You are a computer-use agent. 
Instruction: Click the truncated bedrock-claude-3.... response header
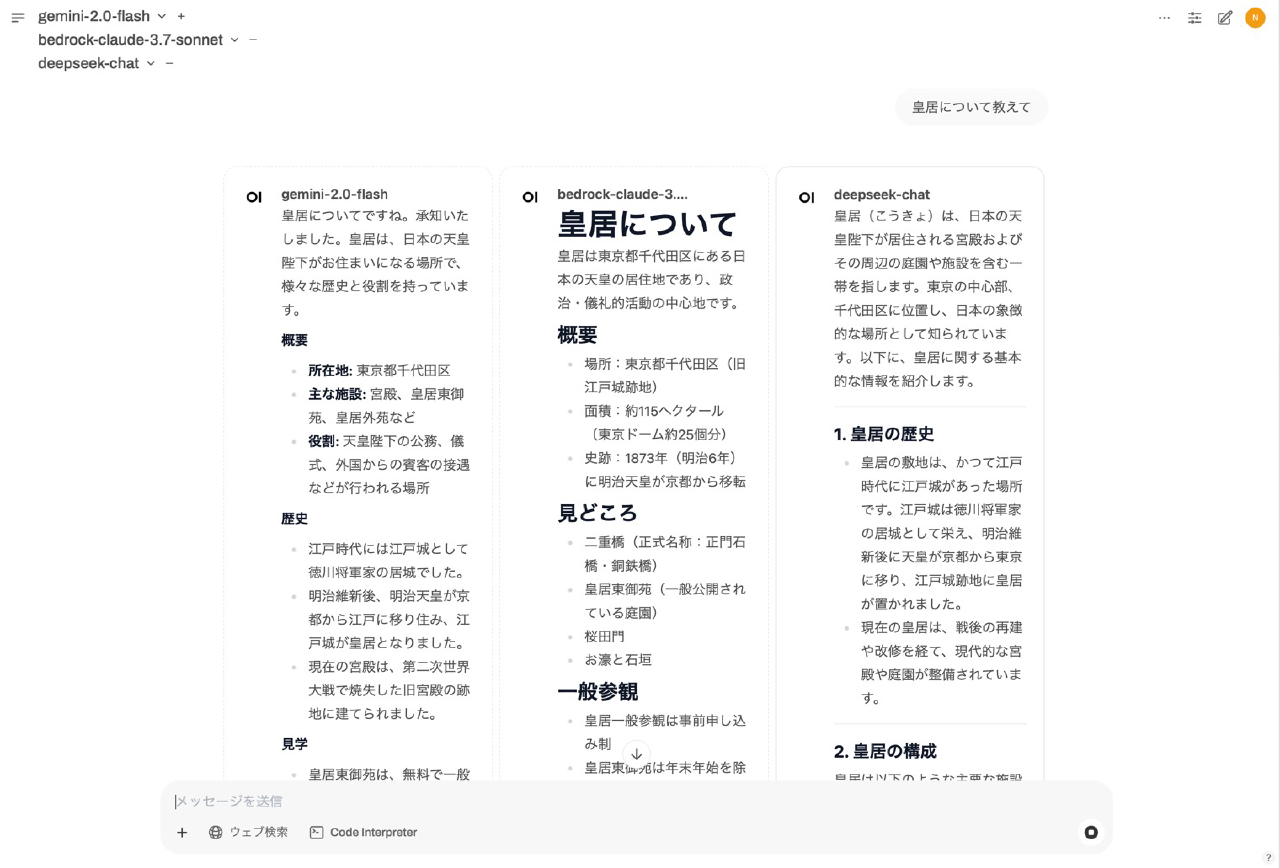click(622, 194)
